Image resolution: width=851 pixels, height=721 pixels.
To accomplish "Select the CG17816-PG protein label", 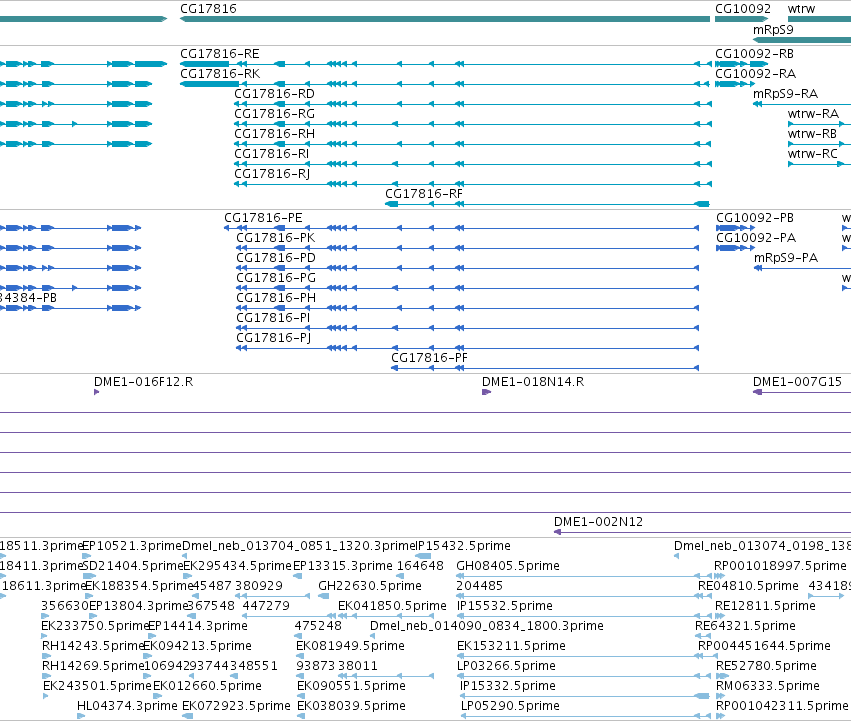I will pos(276,278).
